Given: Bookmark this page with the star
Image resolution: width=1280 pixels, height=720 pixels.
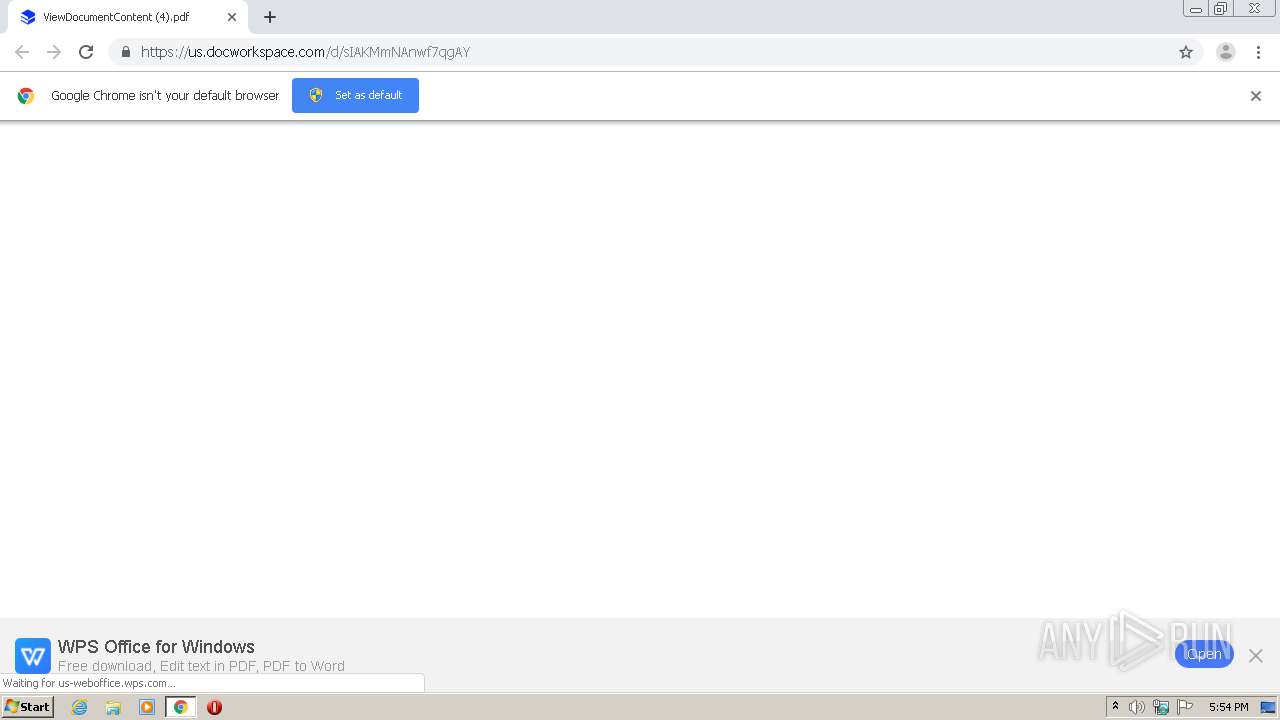Looking at the screenshot, I should tap(1186, 52).
